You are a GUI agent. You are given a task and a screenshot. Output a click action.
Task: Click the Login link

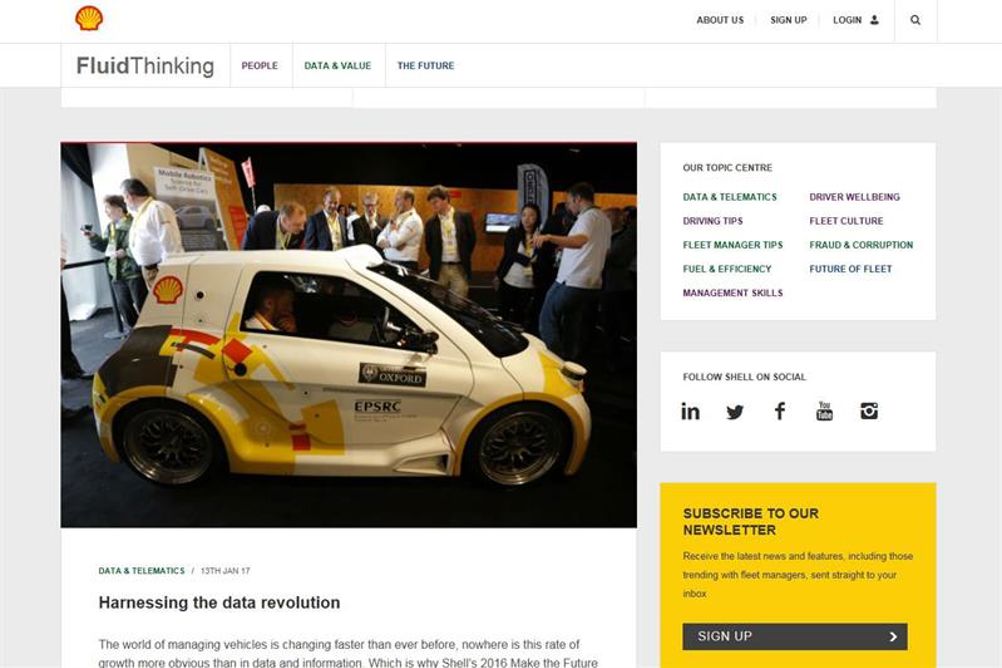847,20
